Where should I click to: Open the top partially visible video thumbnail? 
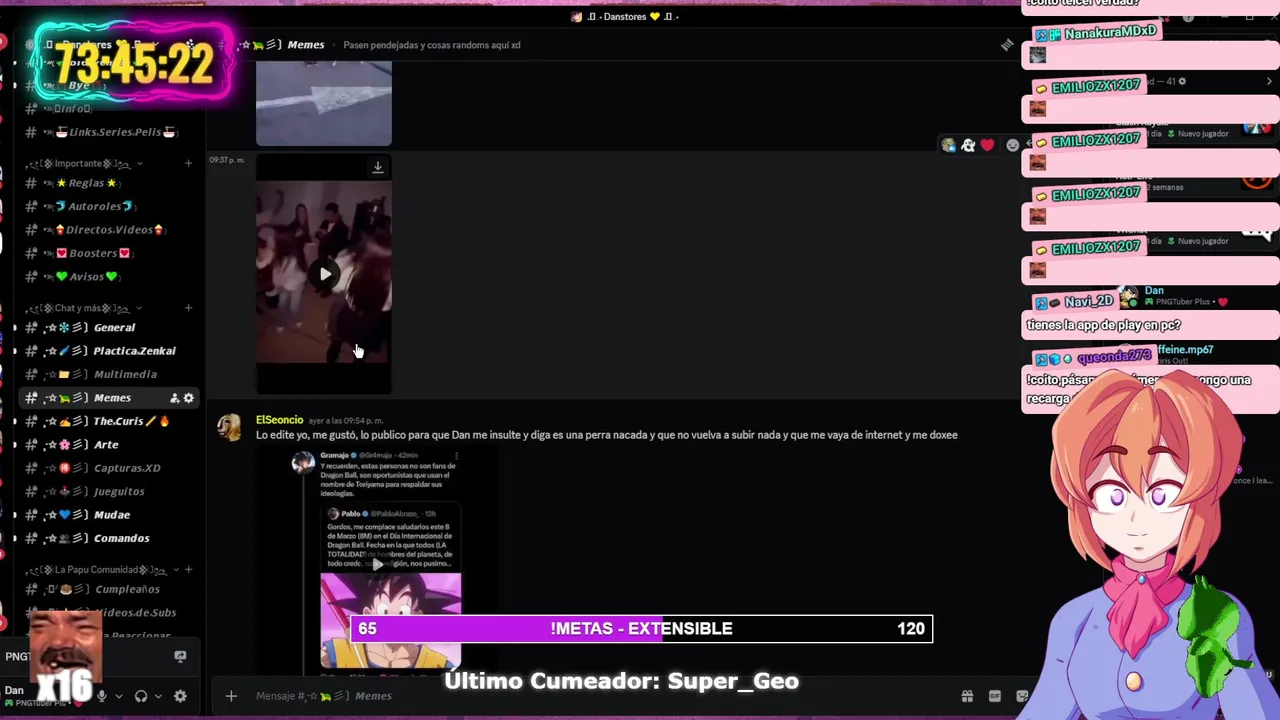click(324, 103)
